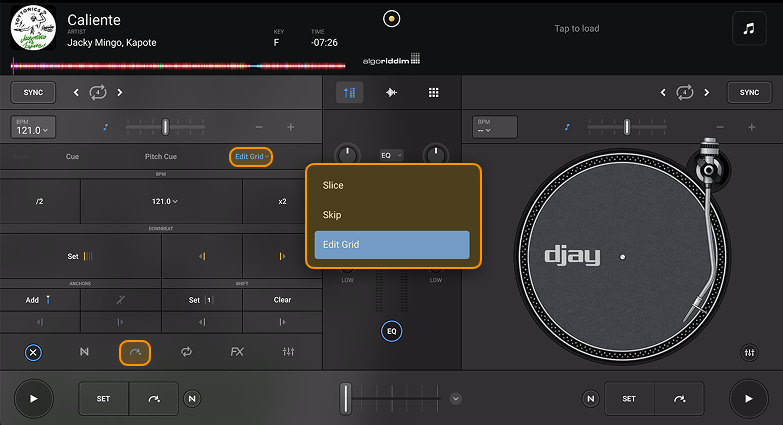Decrease left deck tempo with minus
783x425 pixels.
pyautogui.click(x=259, y=127)
